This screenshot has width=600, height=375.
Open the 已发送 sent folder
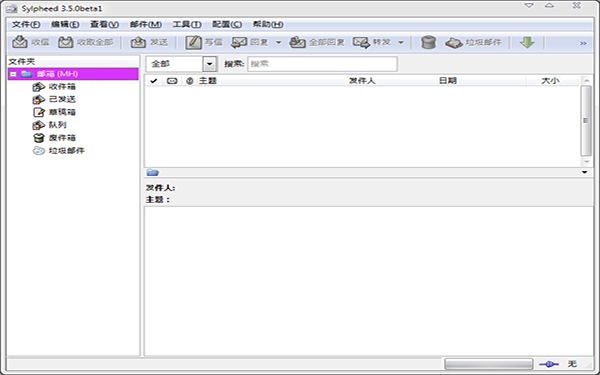[x=62, y=99]
